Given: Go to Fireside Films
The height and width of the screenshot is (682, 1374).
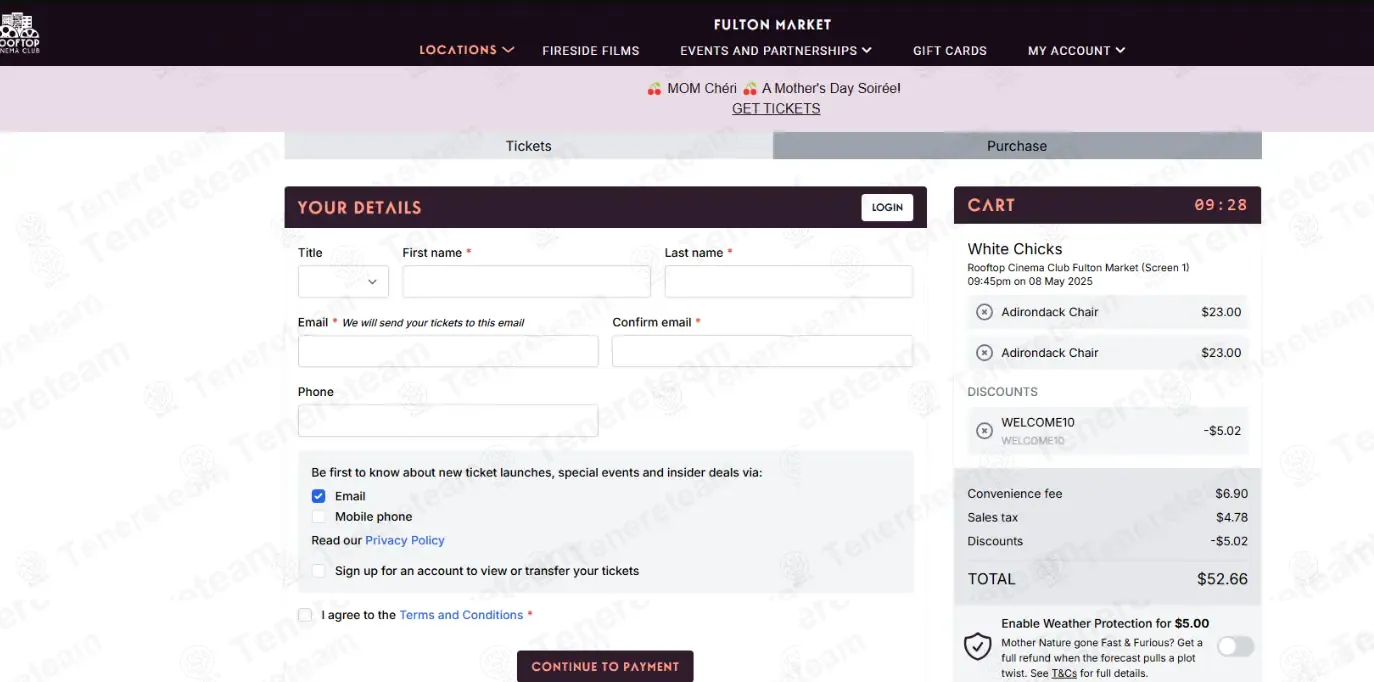Looking at the screenshot, I should pyautogui.click(x=591, y=50).
